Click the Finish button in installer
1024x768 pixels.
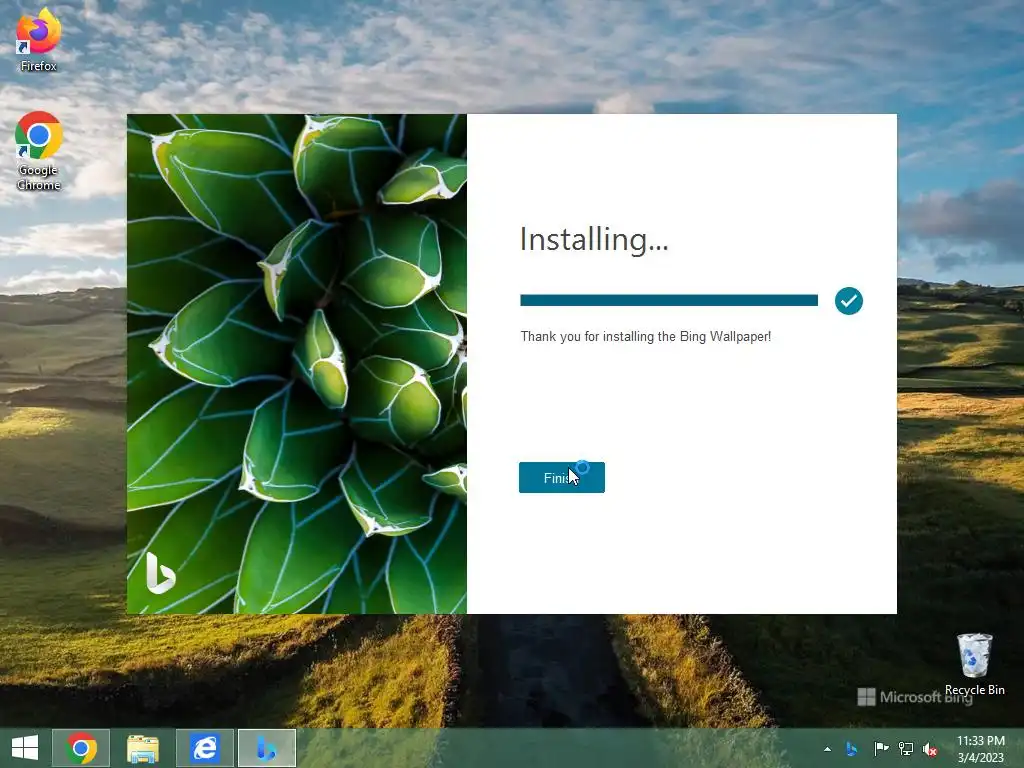562,477
